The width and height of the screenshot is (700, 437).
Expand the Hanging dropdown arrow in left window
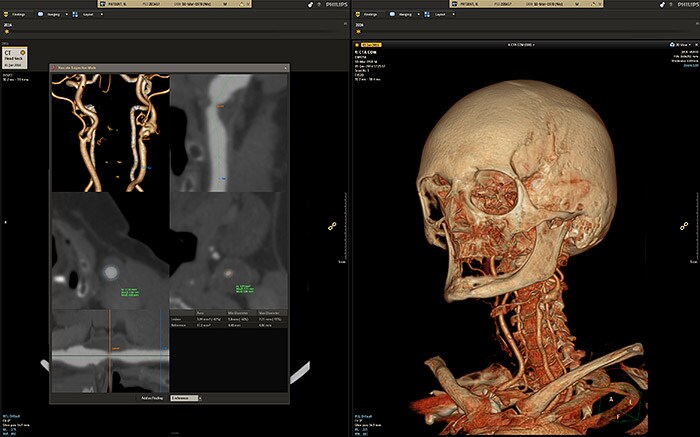coord(67,14)
